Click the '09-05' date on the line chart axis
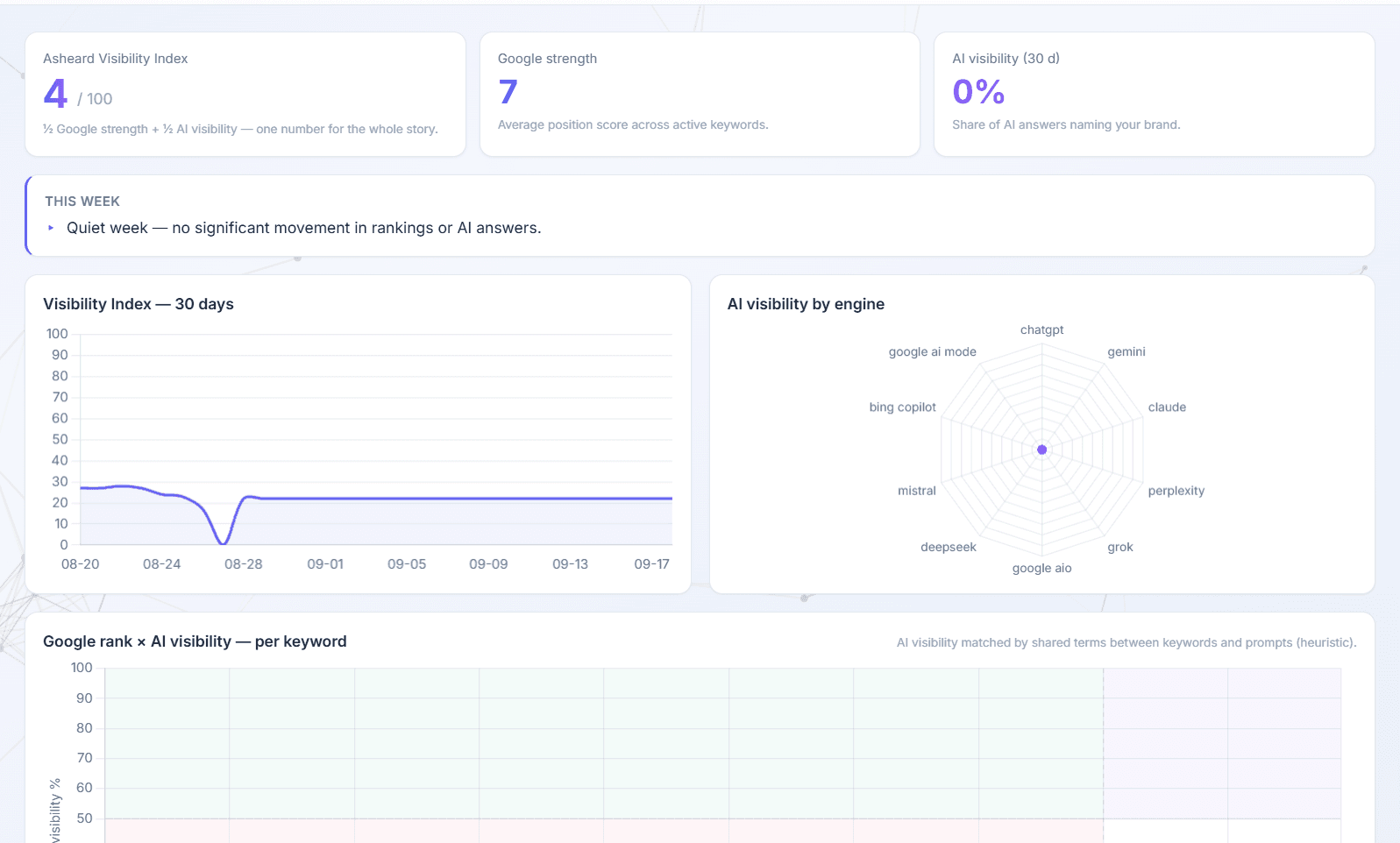Screen dimensions: 1400x843 407,564
